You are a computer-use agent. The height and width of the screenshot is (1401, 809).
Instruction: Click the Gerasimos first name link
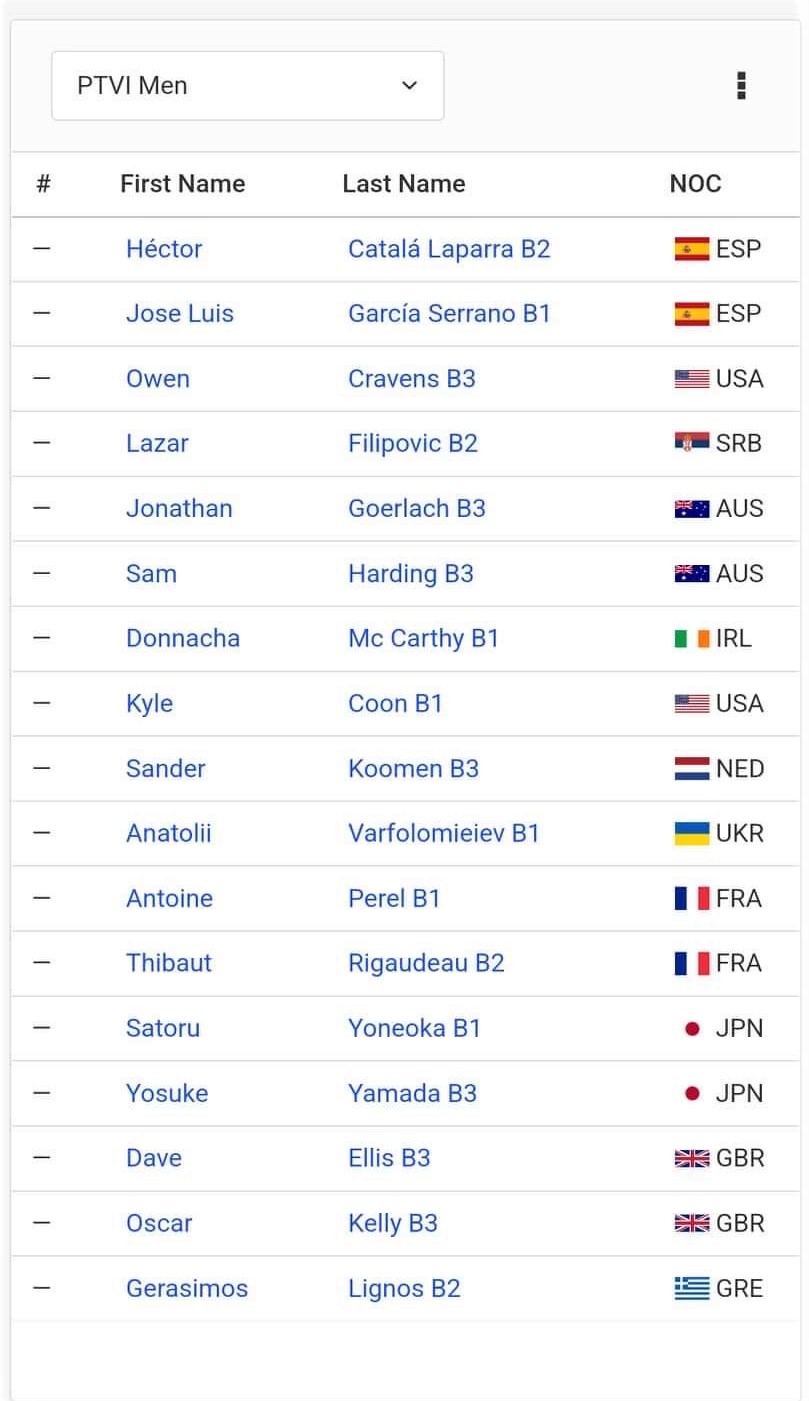click(187, 1288)
